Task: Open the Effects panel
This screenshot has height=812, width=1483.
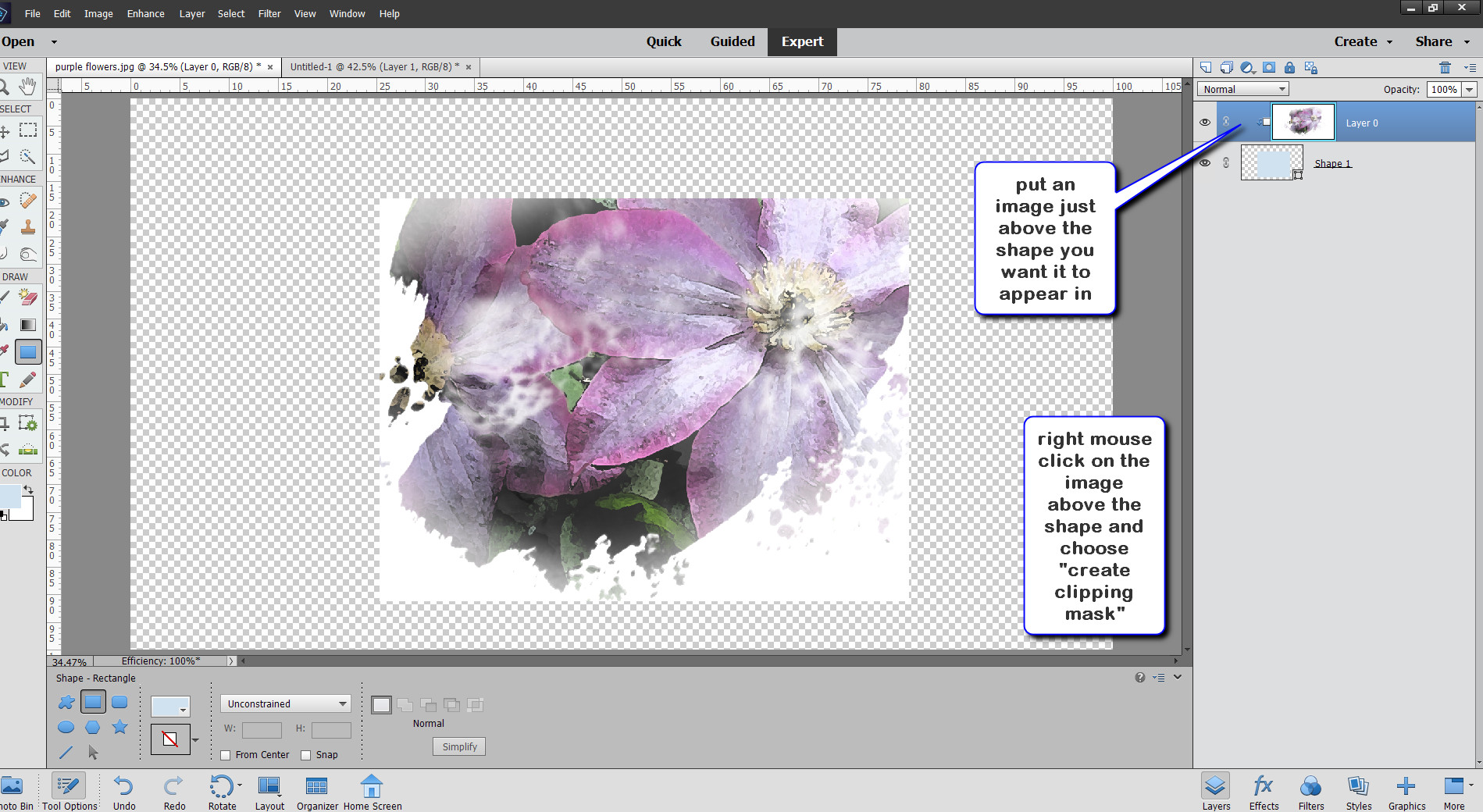Action: (1262, 791)
